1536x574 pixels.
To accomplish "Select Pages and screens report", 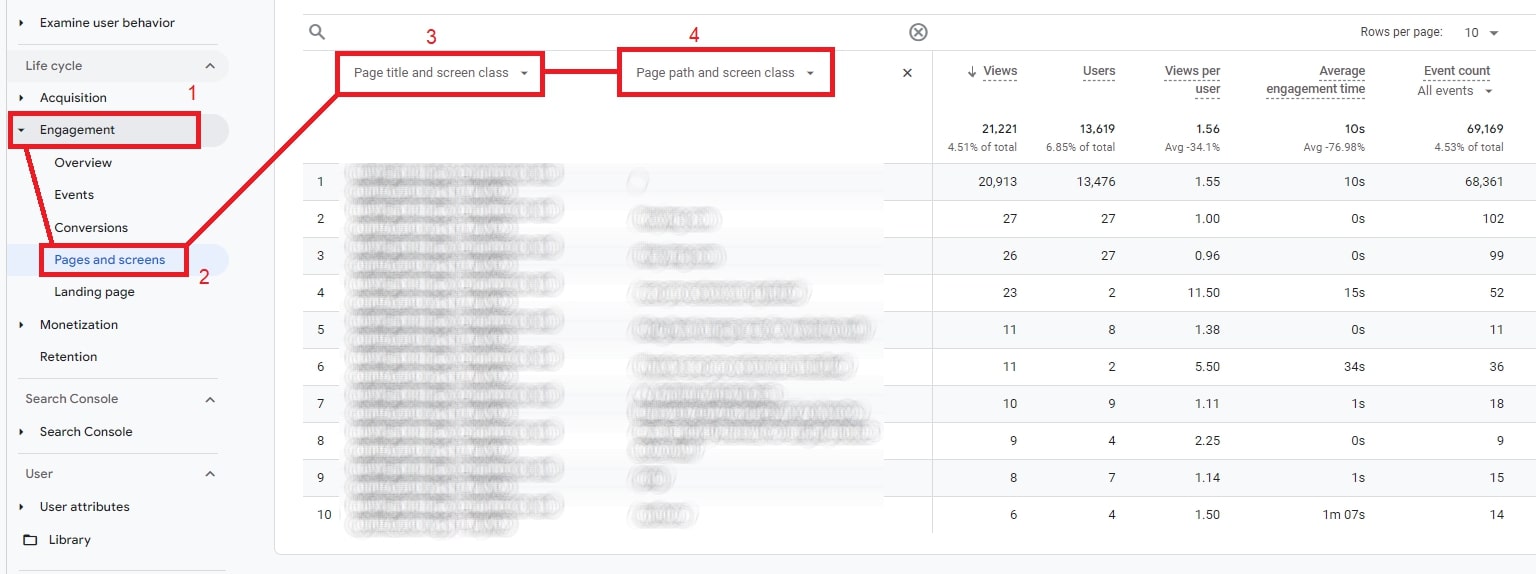I will [110, 260].
